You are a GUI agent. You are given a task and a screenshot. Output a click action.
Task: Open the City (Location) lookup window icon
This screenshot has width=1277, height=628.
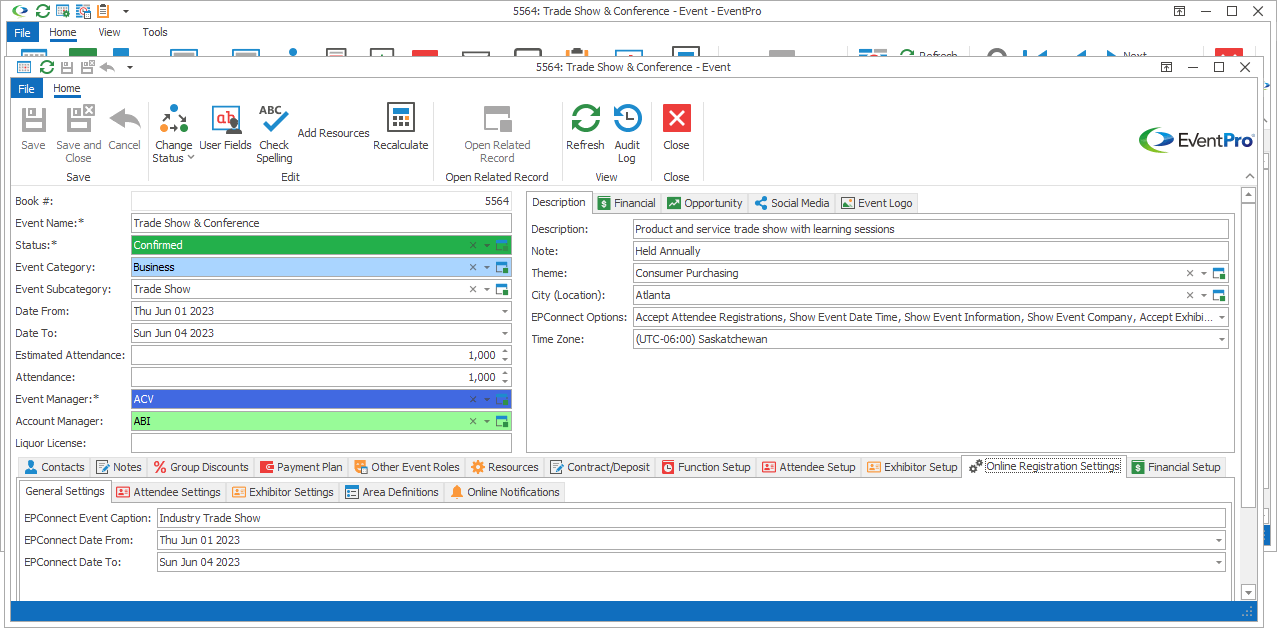point(1219,295)
